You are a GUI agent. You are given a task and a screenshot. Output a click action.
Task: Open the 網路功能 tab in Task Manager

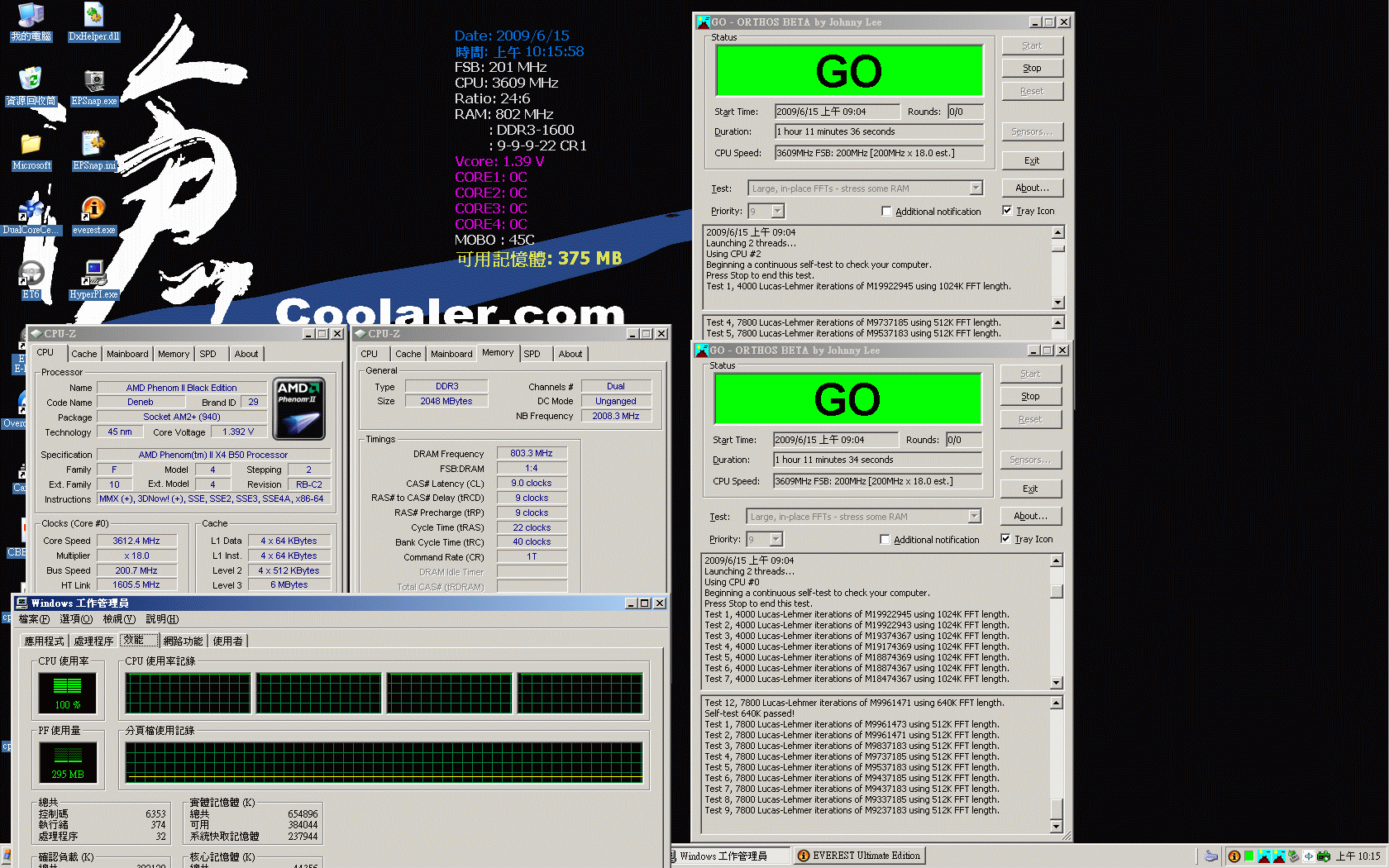183,641
